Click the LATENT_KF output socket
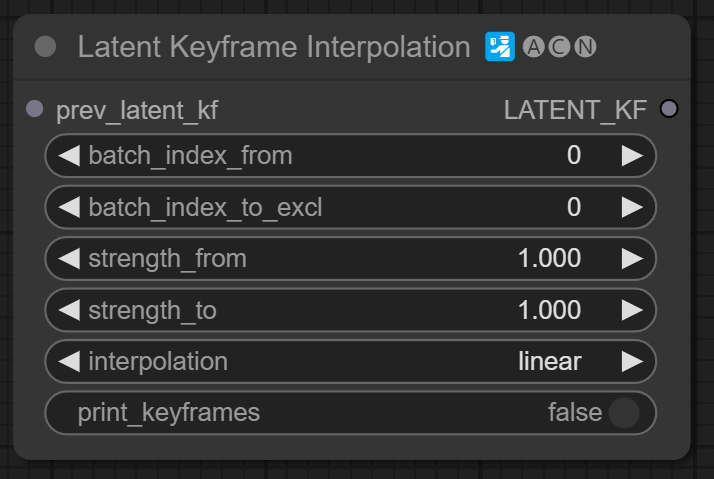Screen dimensions: 714x479 coord(669,109)
